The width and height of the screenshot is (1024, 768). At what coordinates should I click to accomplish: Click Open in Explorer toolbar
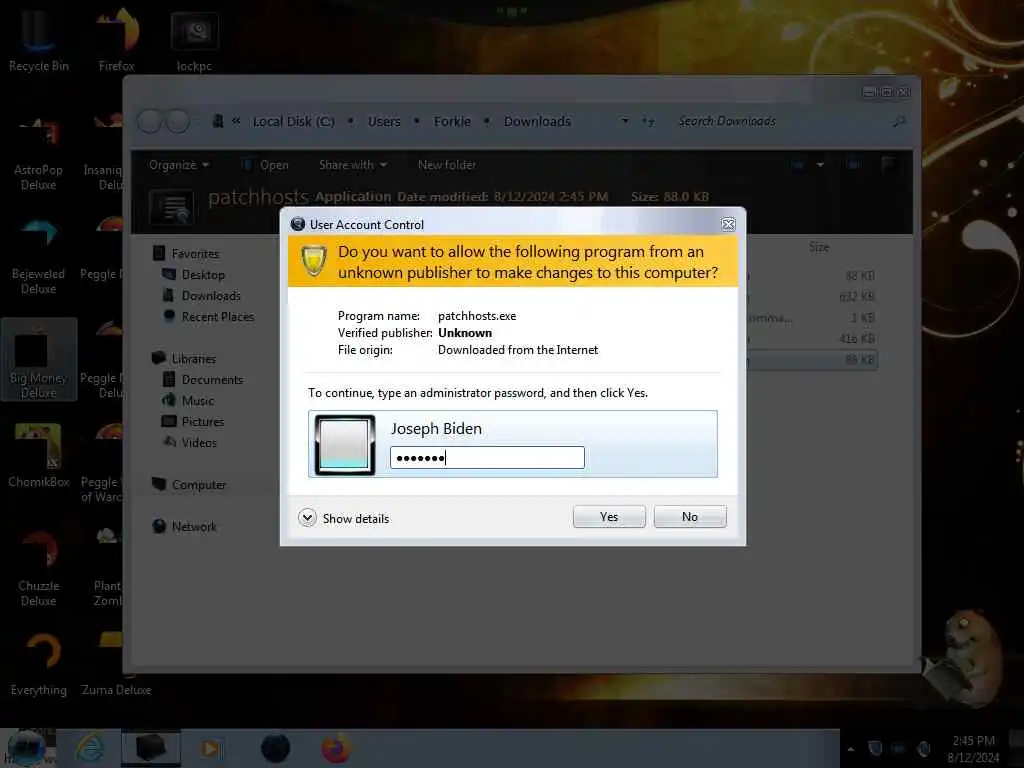(x=265, y=165)
